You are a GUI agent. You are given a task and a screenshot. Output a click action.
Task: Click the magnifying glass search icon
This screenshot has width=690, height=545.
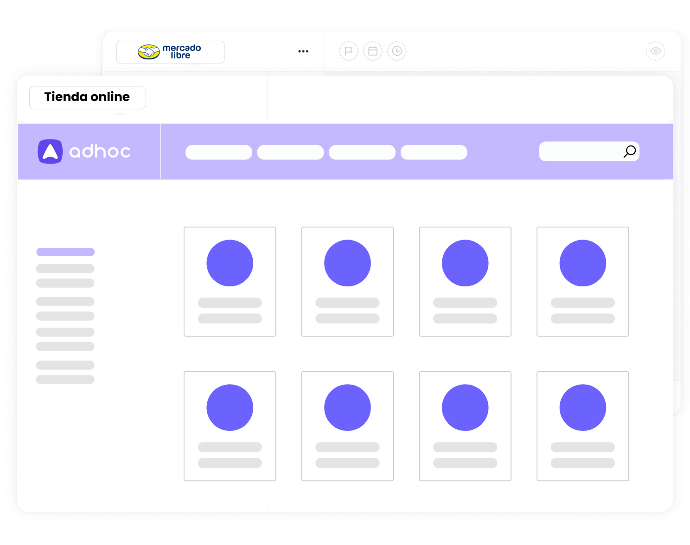(629, 152)
